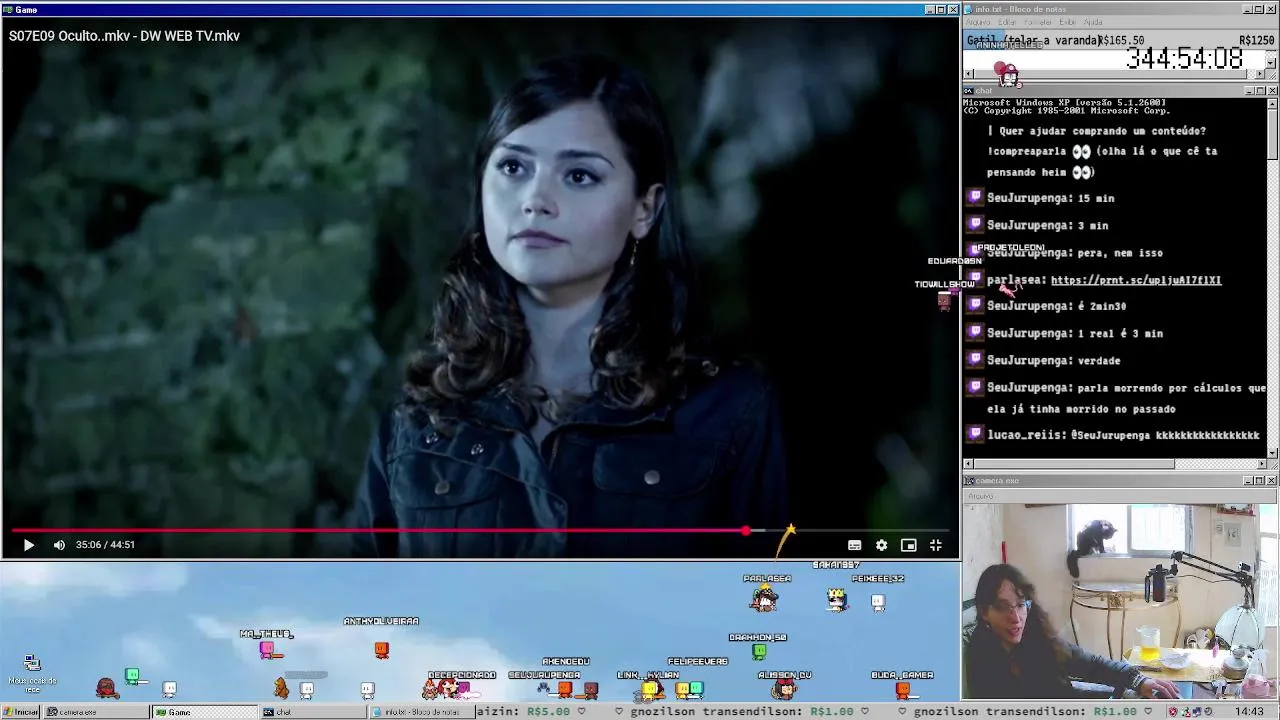Click the R$1250 goal amount
Image resolution: width=1280 pixels, height=720 pixels.
(x=1256, y=41)
